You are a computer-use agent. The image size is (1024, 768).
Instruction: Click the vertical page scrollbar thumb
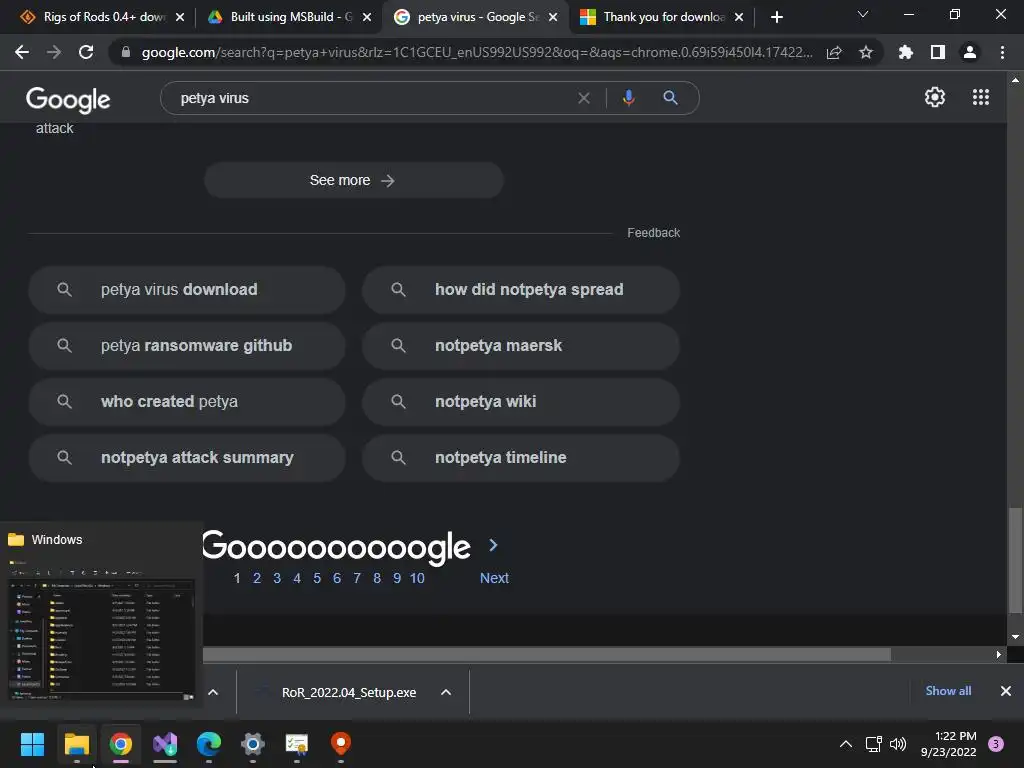(1015, 560)
